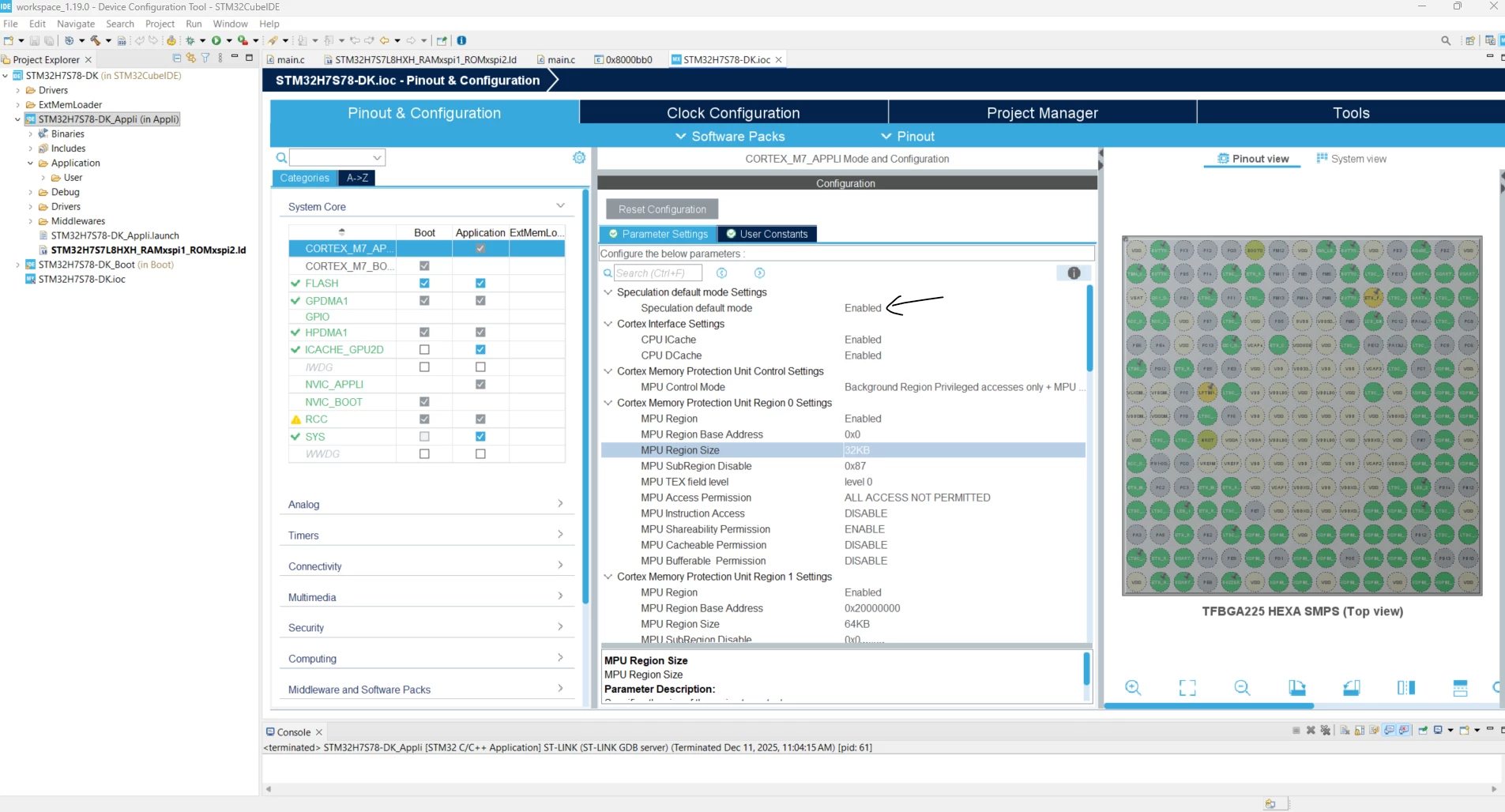Toggle ICACHE_GPU2D Boot checkbox

click(x=424, y=350)
